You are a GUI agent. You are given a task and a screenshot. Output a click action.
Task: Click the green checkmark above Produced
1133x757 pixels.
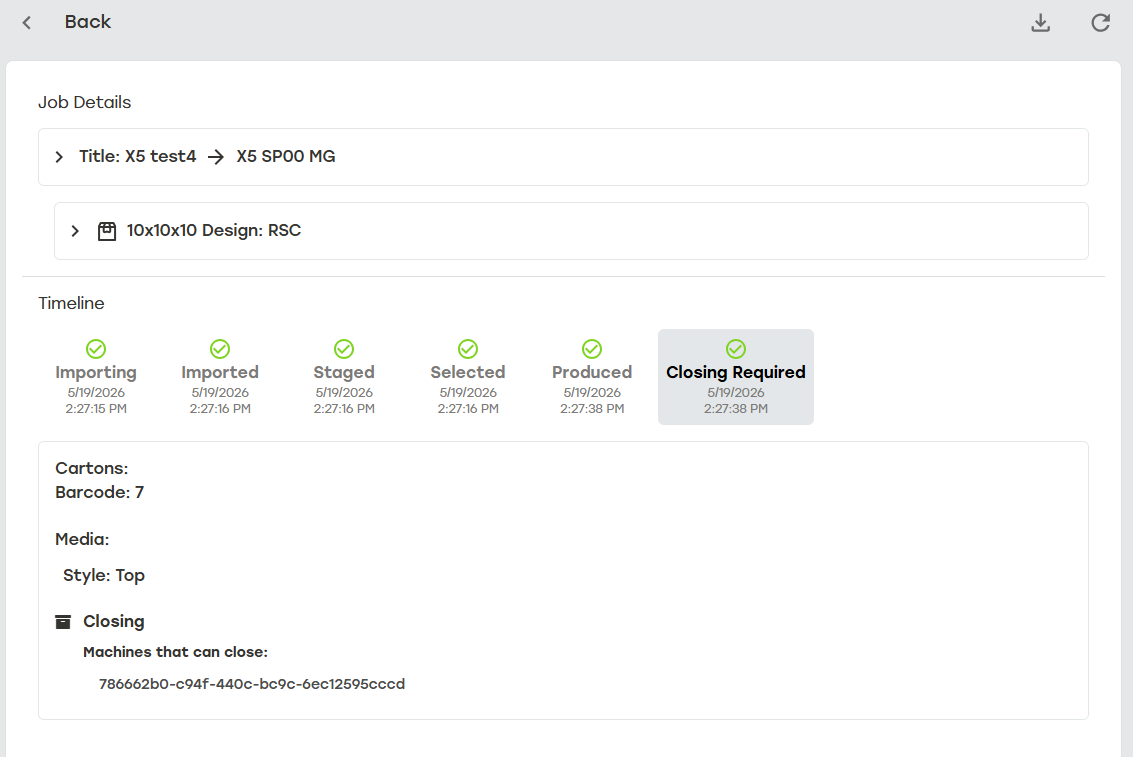[592, 349]
